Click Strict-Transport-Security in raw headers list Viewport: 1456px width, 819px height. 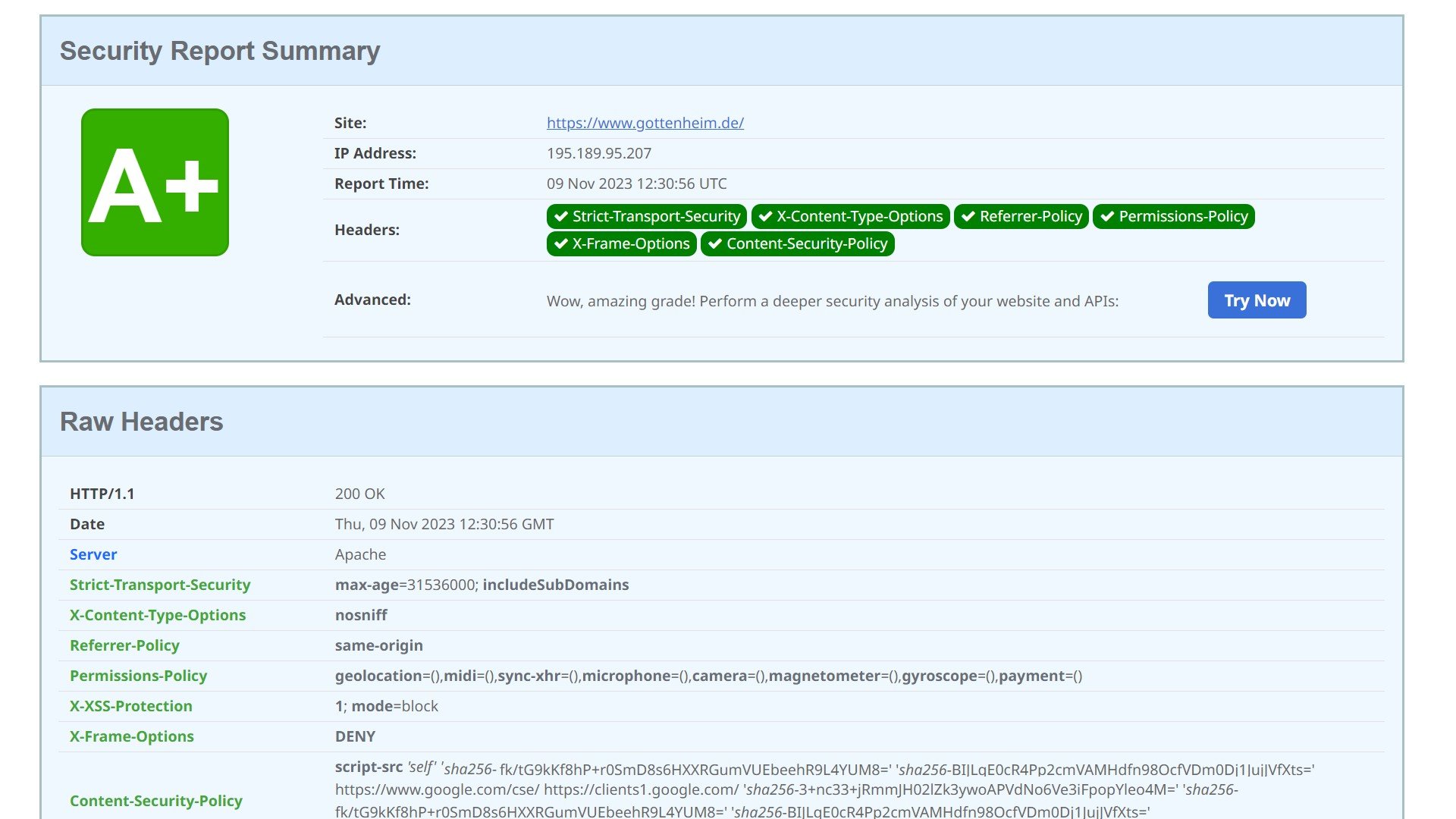(160, 585)
